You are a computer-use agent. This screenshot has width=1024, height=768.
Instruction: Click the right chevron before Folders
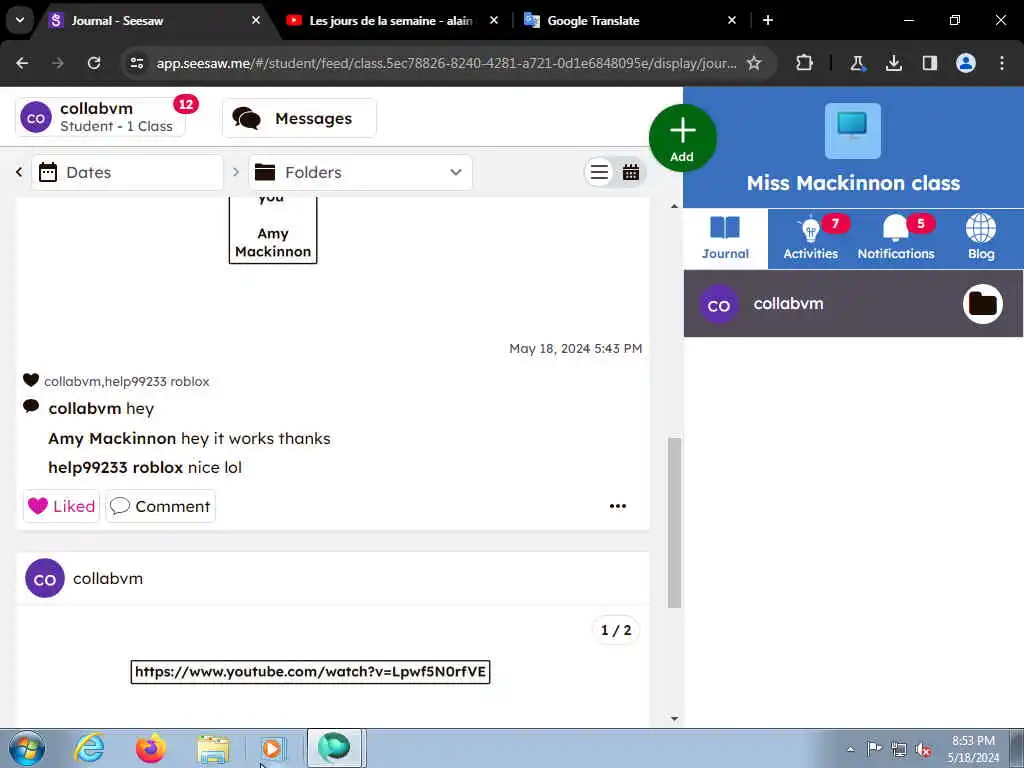236,172
